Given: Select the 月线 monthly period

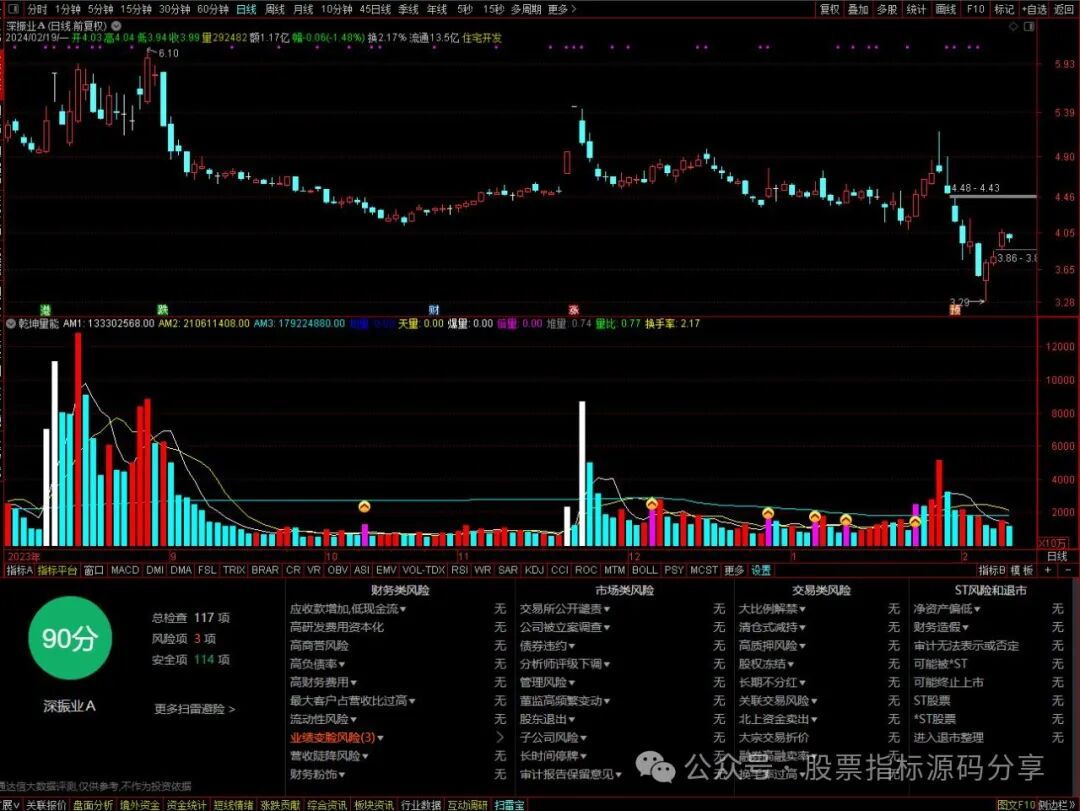Looking at the screenshot, I should pos(303,9).
